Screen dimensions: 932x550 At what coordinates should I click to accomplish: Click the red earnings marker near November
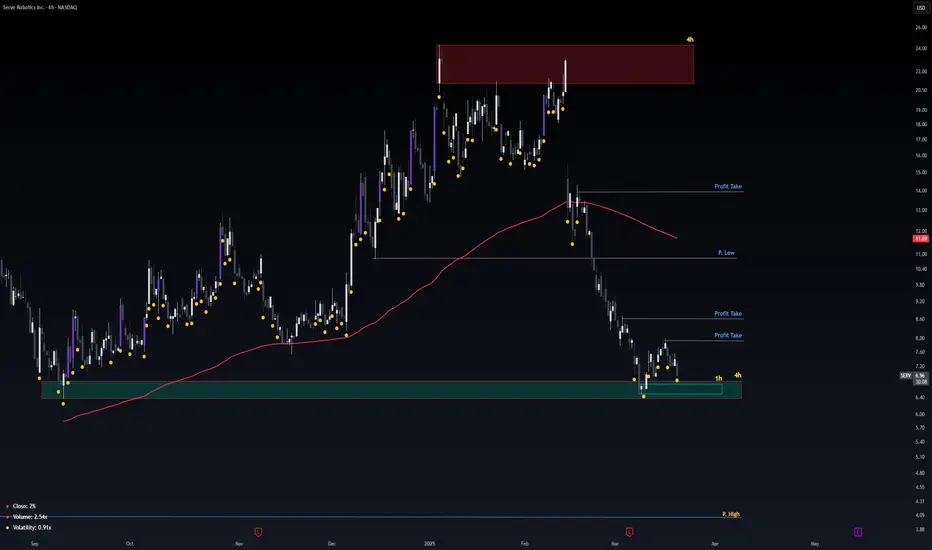tap(258, 532)
